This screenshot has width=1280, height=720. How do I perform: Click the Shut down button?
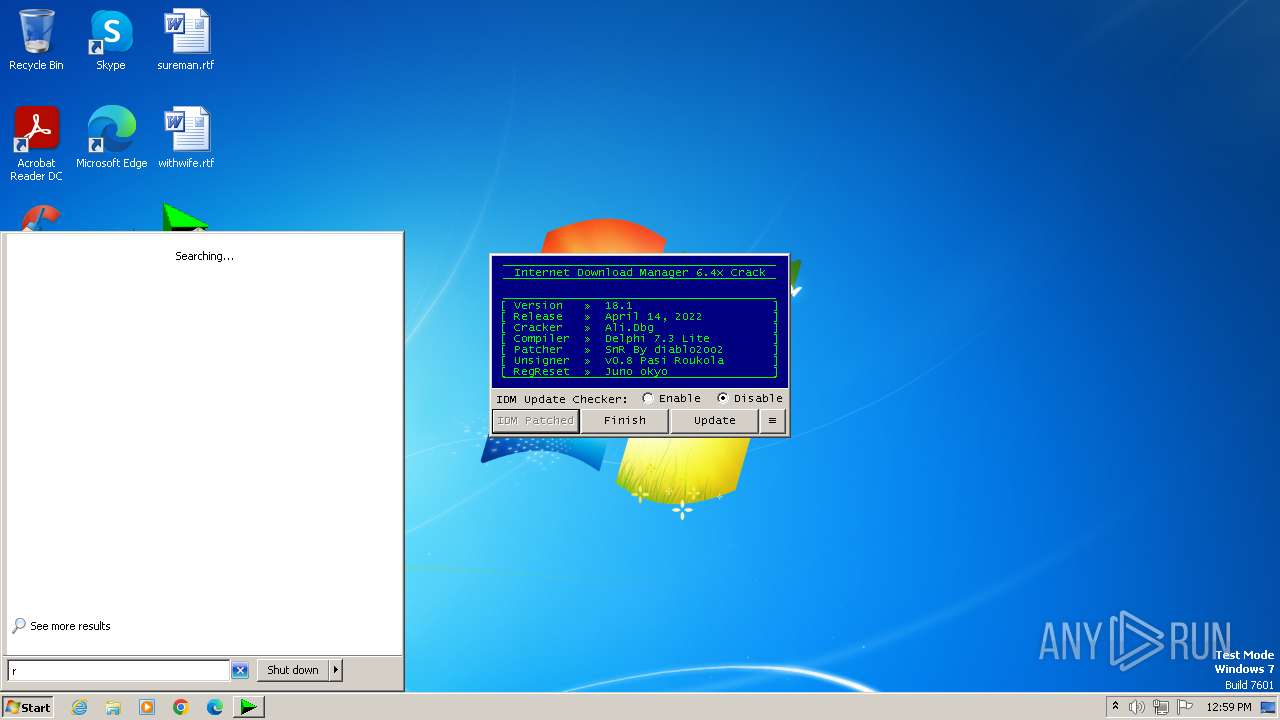(x=293, y=670)
